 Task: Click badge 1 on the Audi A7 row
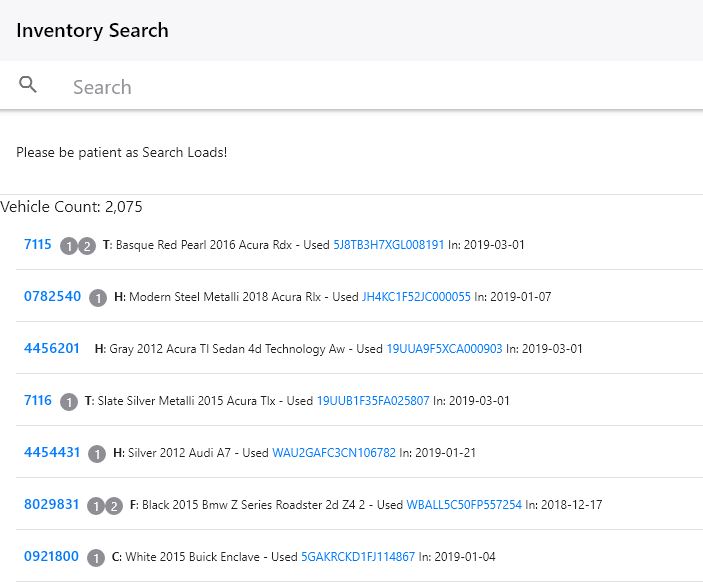point(97,454)
